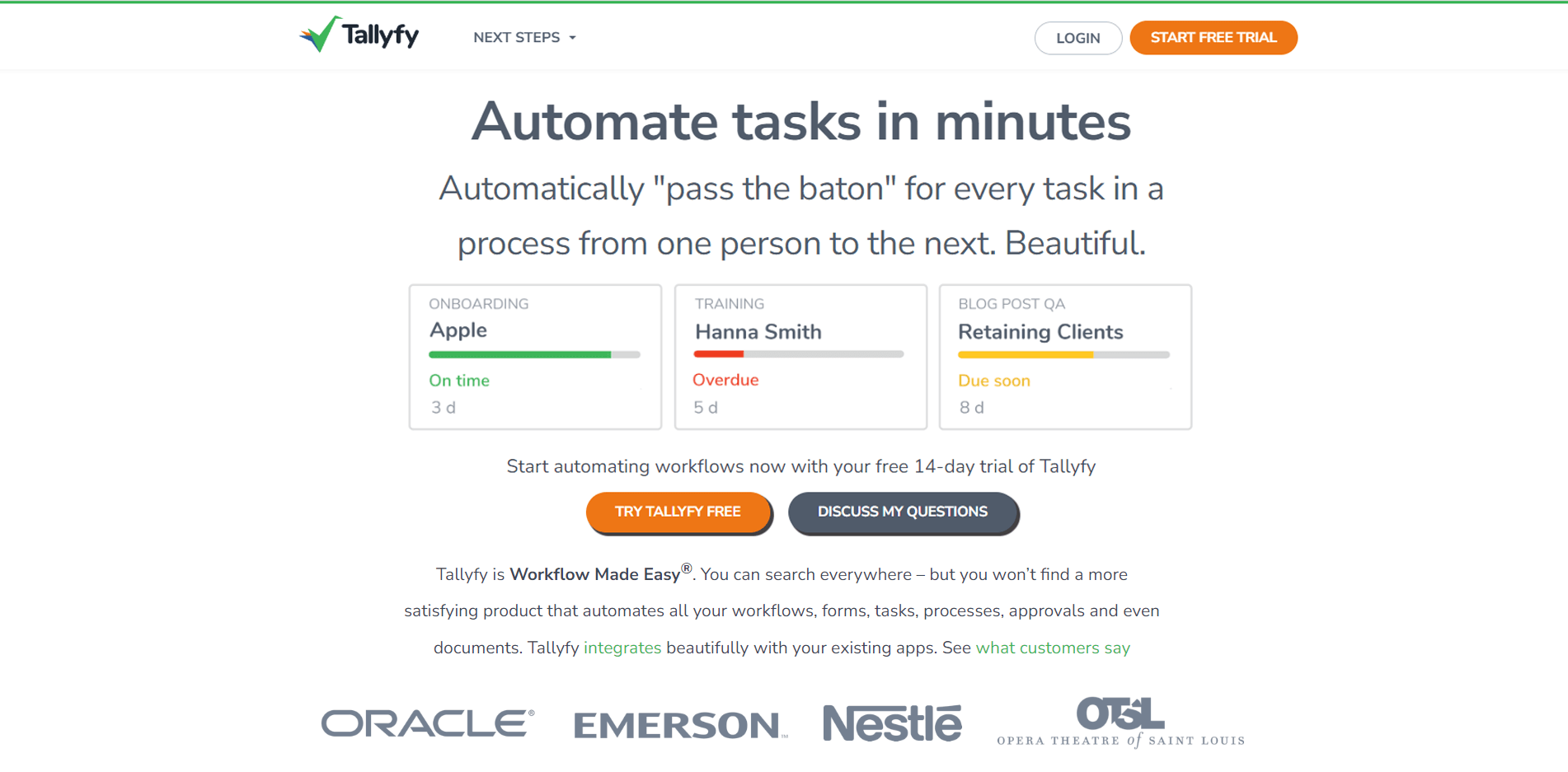Open the what customers say link

[x=1053, y=648]
